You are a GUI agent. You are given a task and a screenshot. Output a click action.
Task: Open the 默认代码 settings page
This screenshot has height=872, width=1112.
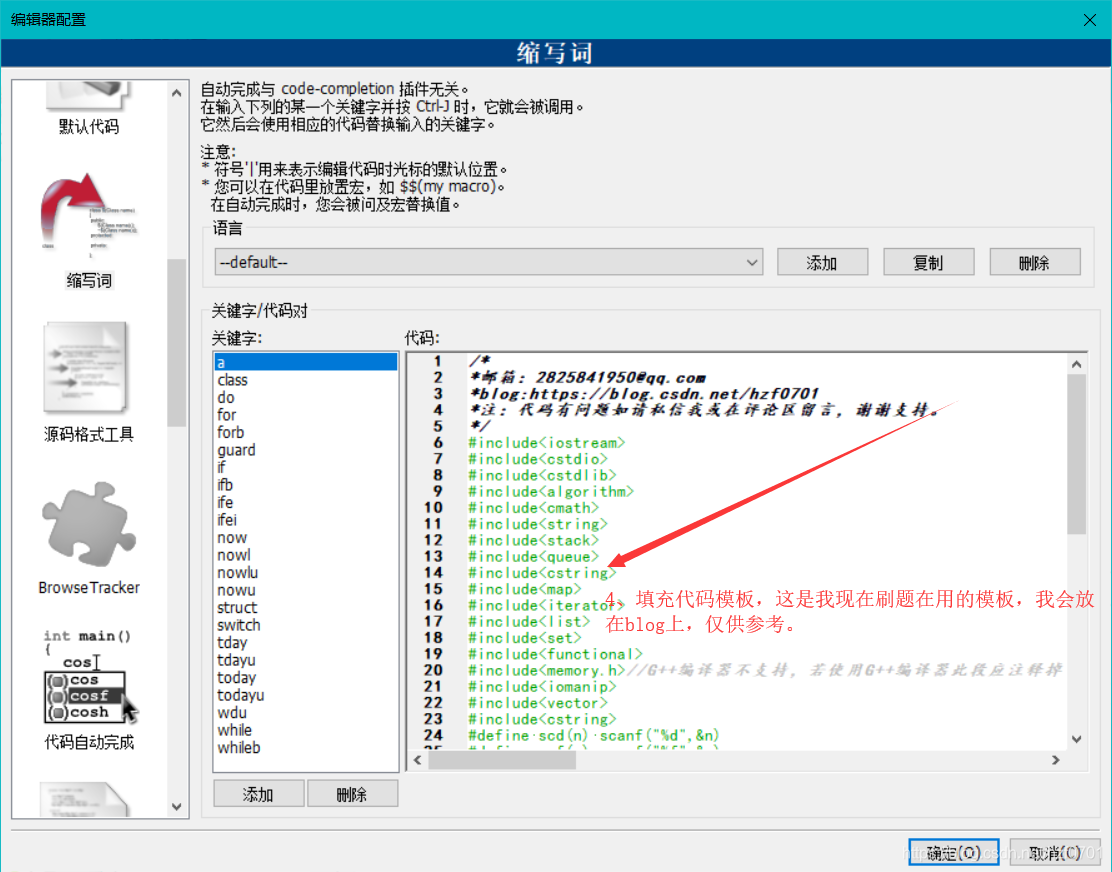(x=89, y=108)
